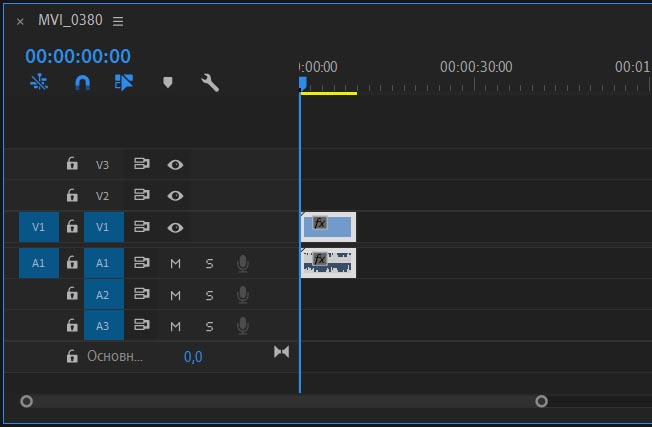Screen dimensions: 652x427
Task: Click the blue playhead marker
Action: pyautogui.click(x=303, y=83)
